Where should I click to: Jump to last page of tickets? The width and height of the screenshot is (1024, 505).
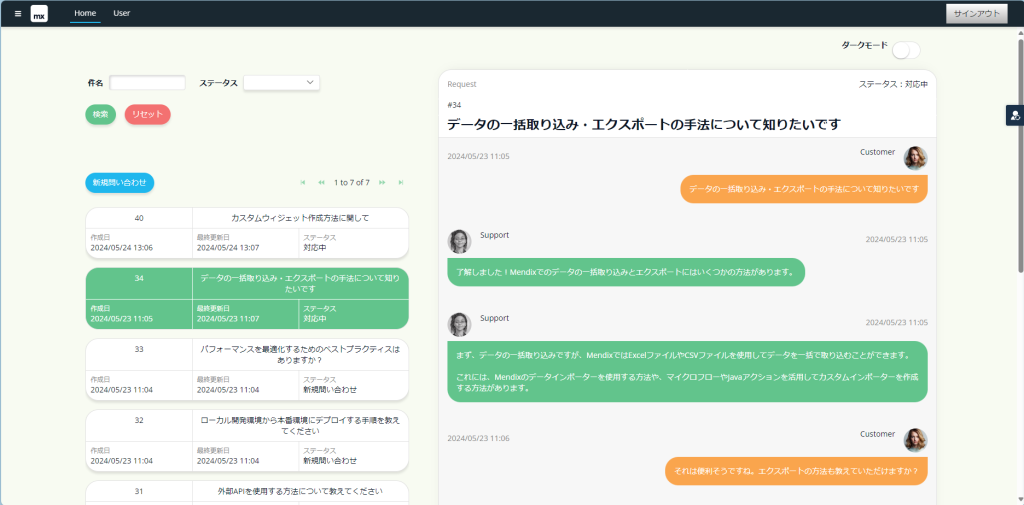[401, 183]
